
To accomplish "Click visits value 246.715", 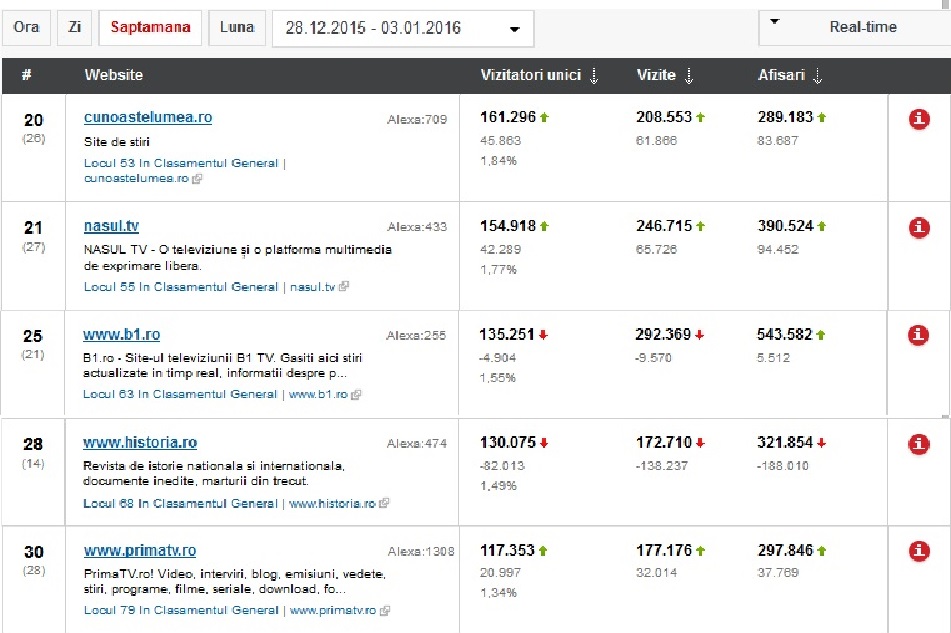I will click(x=664, y=226).
